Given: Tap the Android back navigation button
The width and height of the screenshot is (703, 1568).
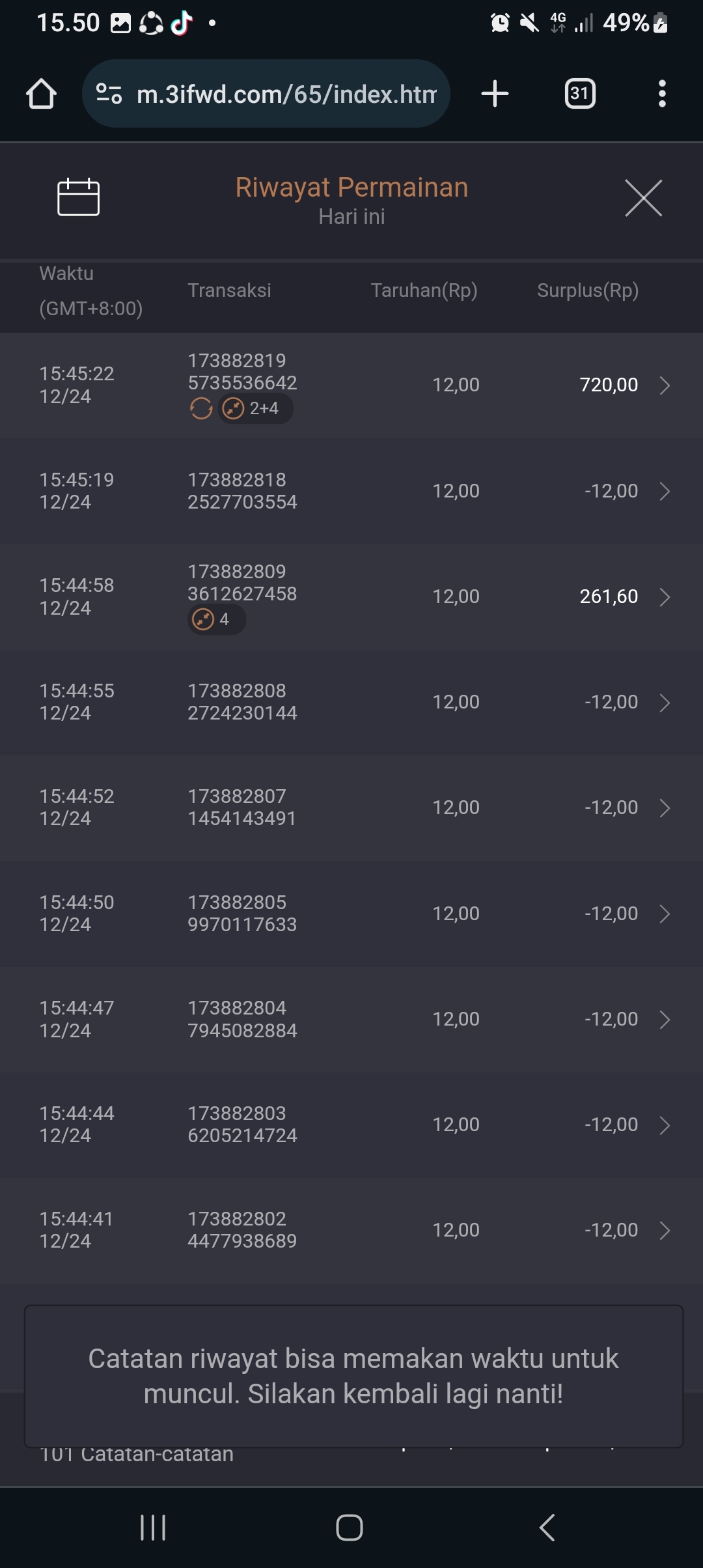Looking at the screenshot, I should point(547,1527).
